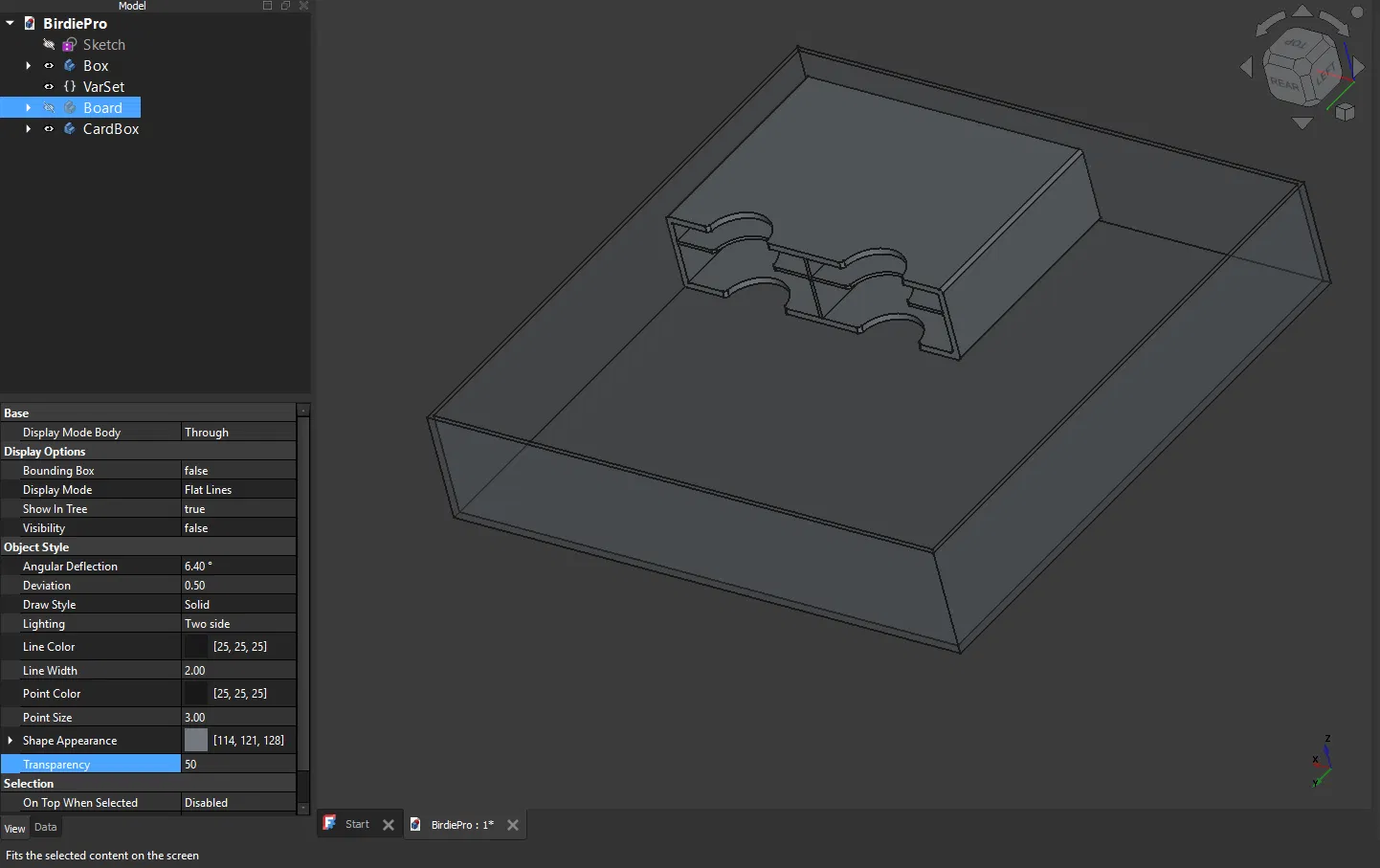This screenshot has height=868, width=1380.
Task: Click the document icon on the BirdiePro tab
Action: [415, 824]
